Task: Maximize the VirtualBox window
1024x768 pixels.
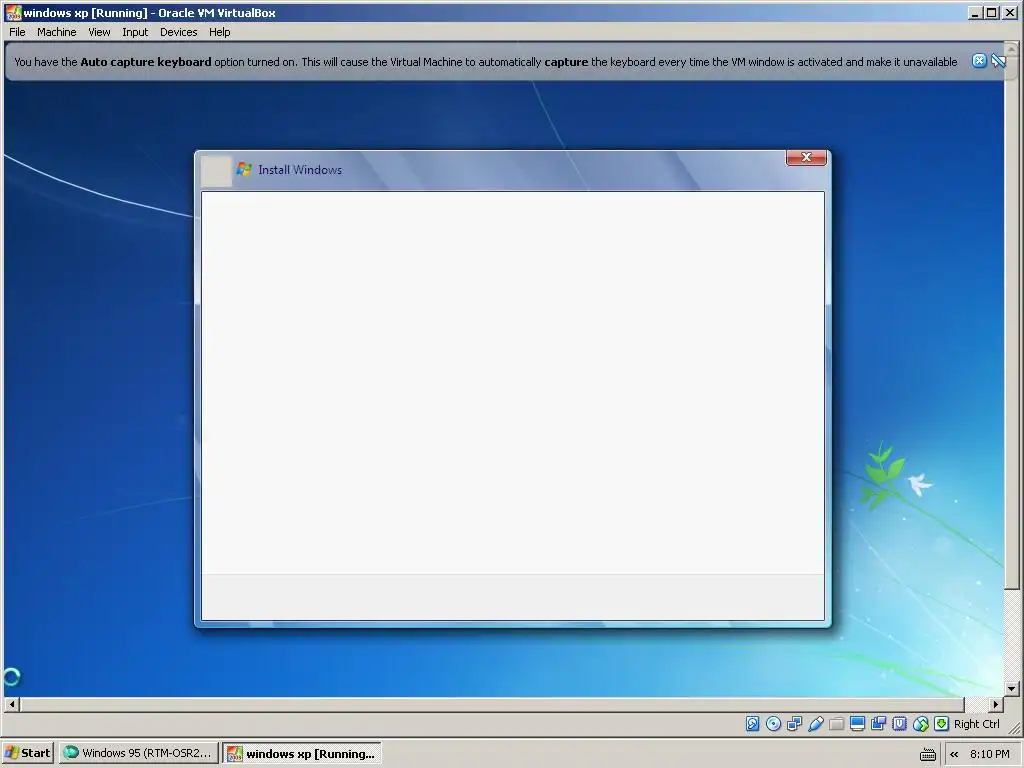Action: click(991, 12)
